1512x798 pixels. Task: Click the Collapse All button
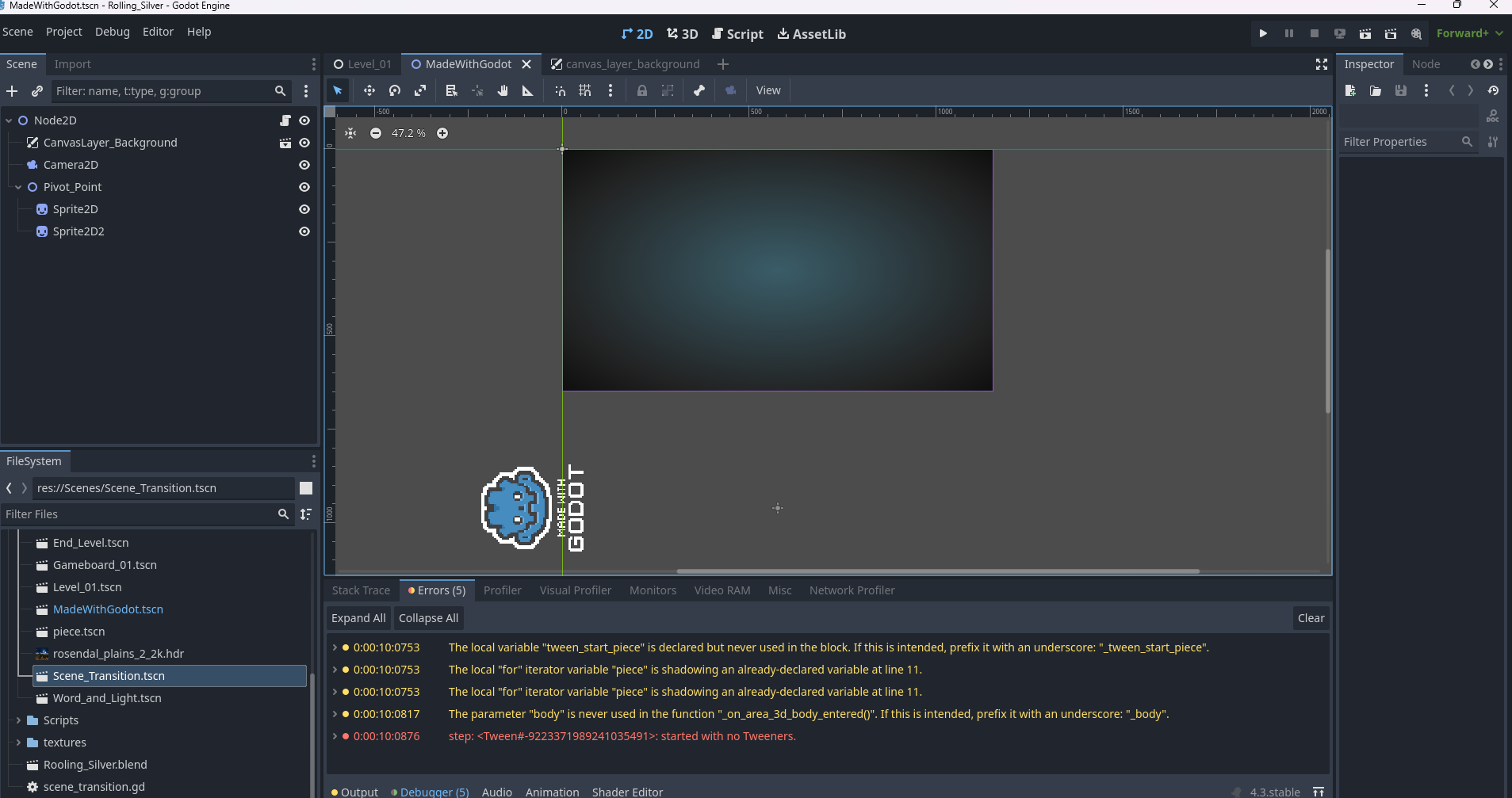(x=428, y=618)
